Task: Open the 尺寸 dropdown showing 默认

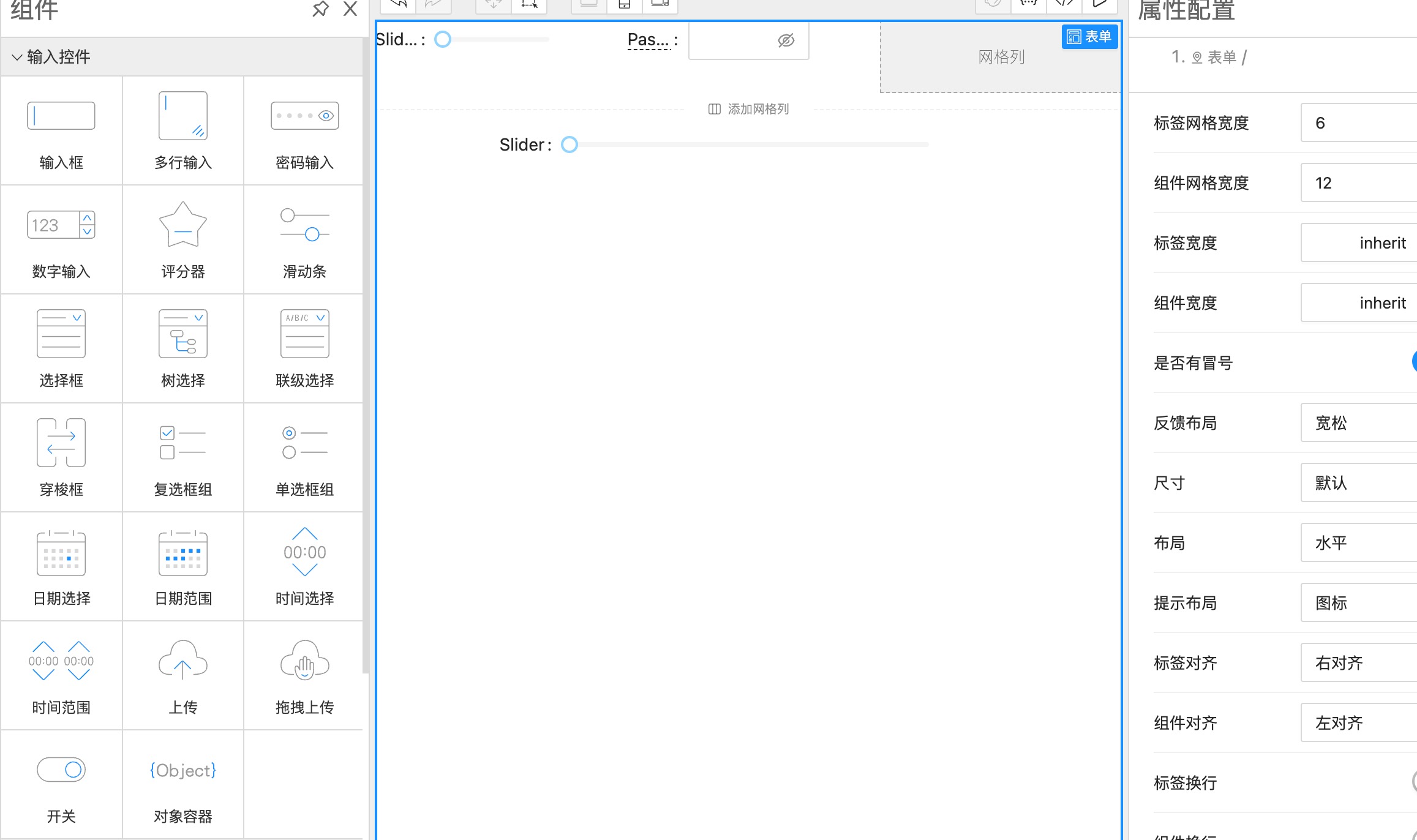Action: click(x=1359, y=483)
